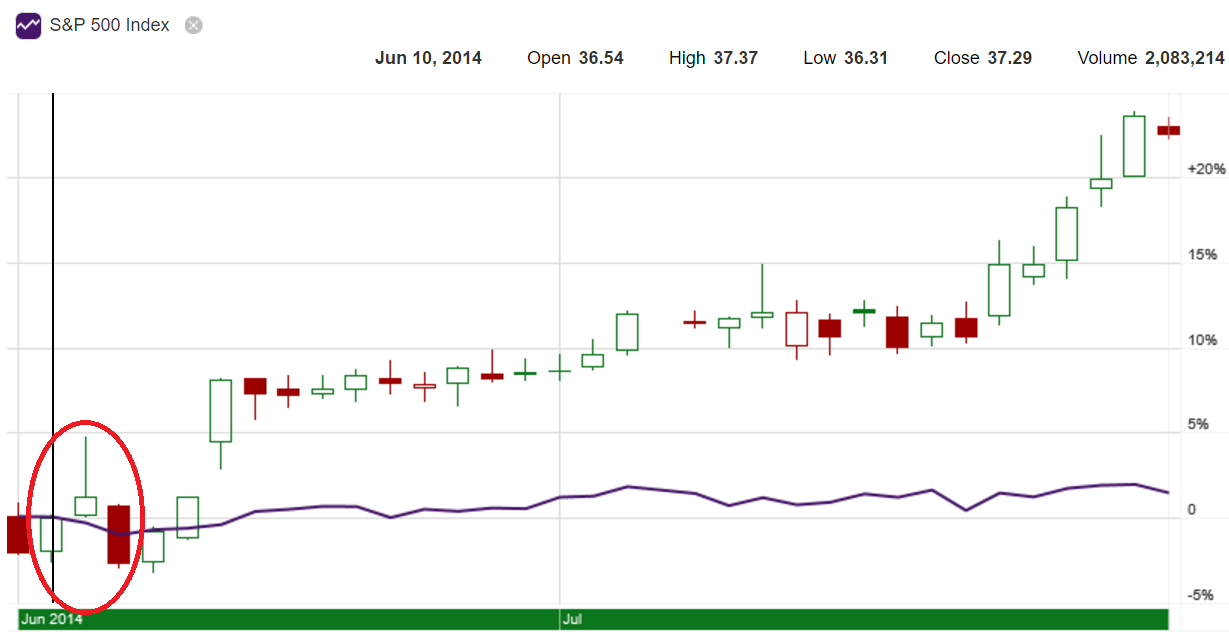Click the last small red candlestick above +20%
Viewport: 1229px width, 640px height.
pos(1168,130)
